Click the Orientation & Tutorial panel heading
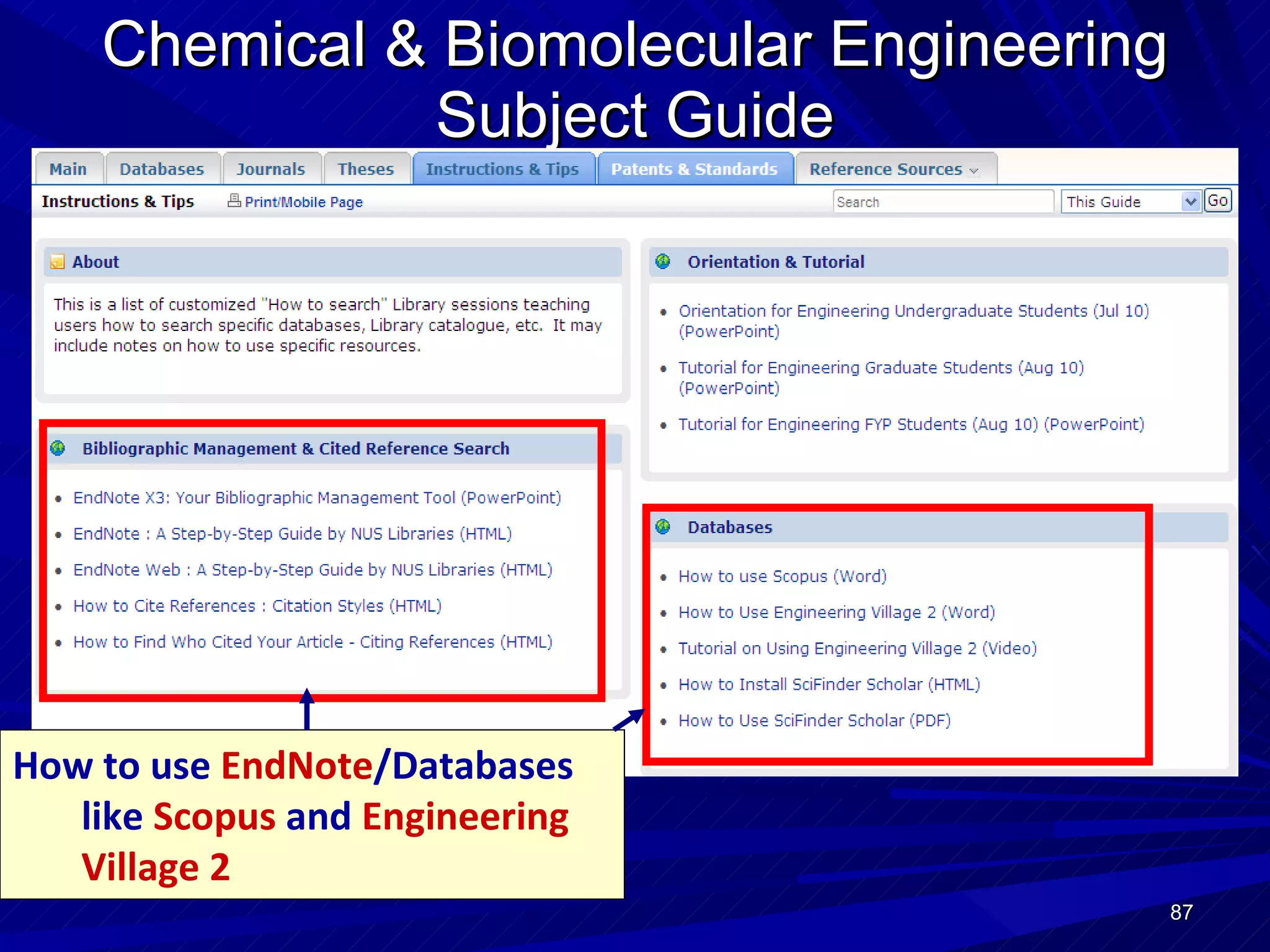 (776, 262)
